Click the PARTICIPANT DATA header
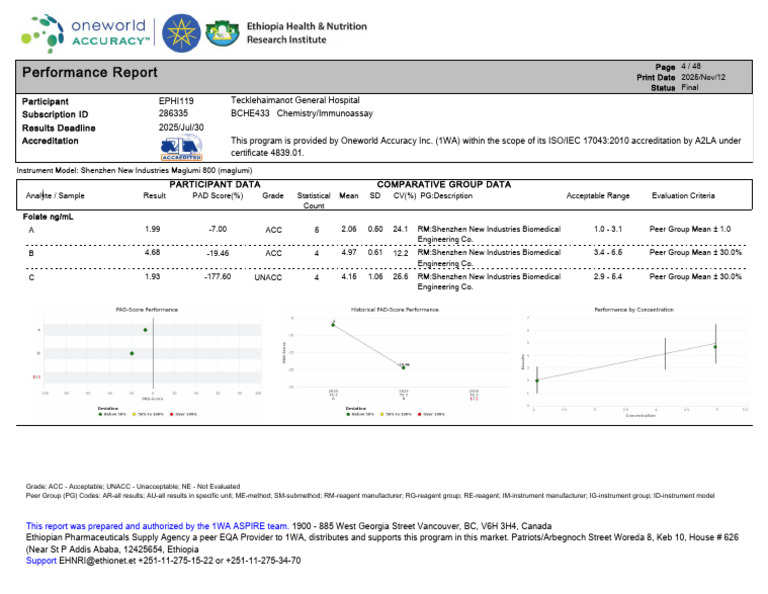 215,185
